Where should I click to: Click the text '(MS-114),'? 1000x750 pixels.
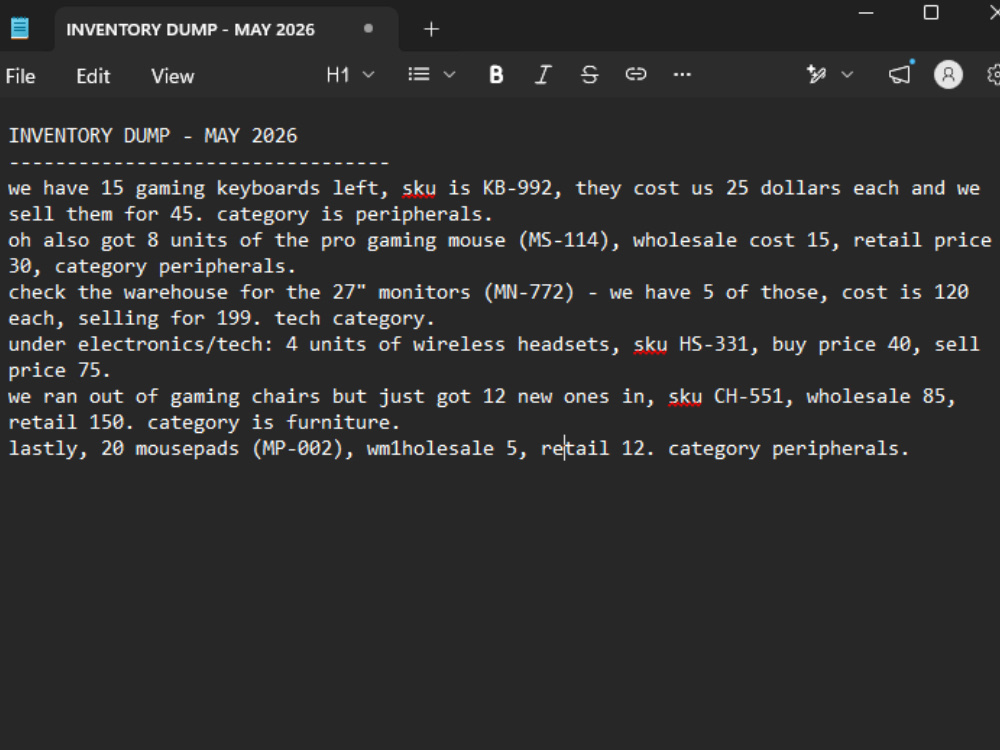(569, 240)
